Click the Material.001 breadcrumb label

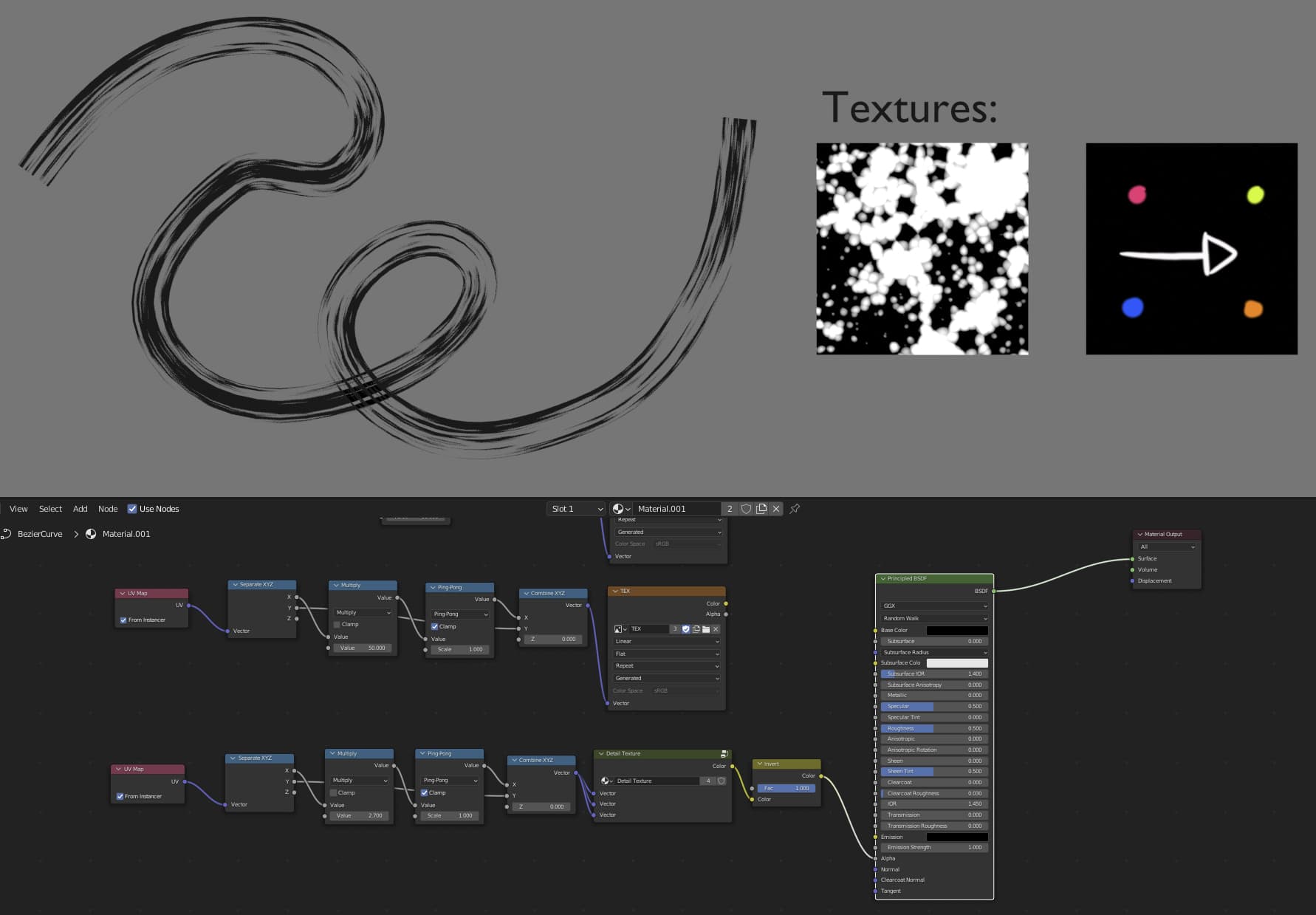pos(126,534)
